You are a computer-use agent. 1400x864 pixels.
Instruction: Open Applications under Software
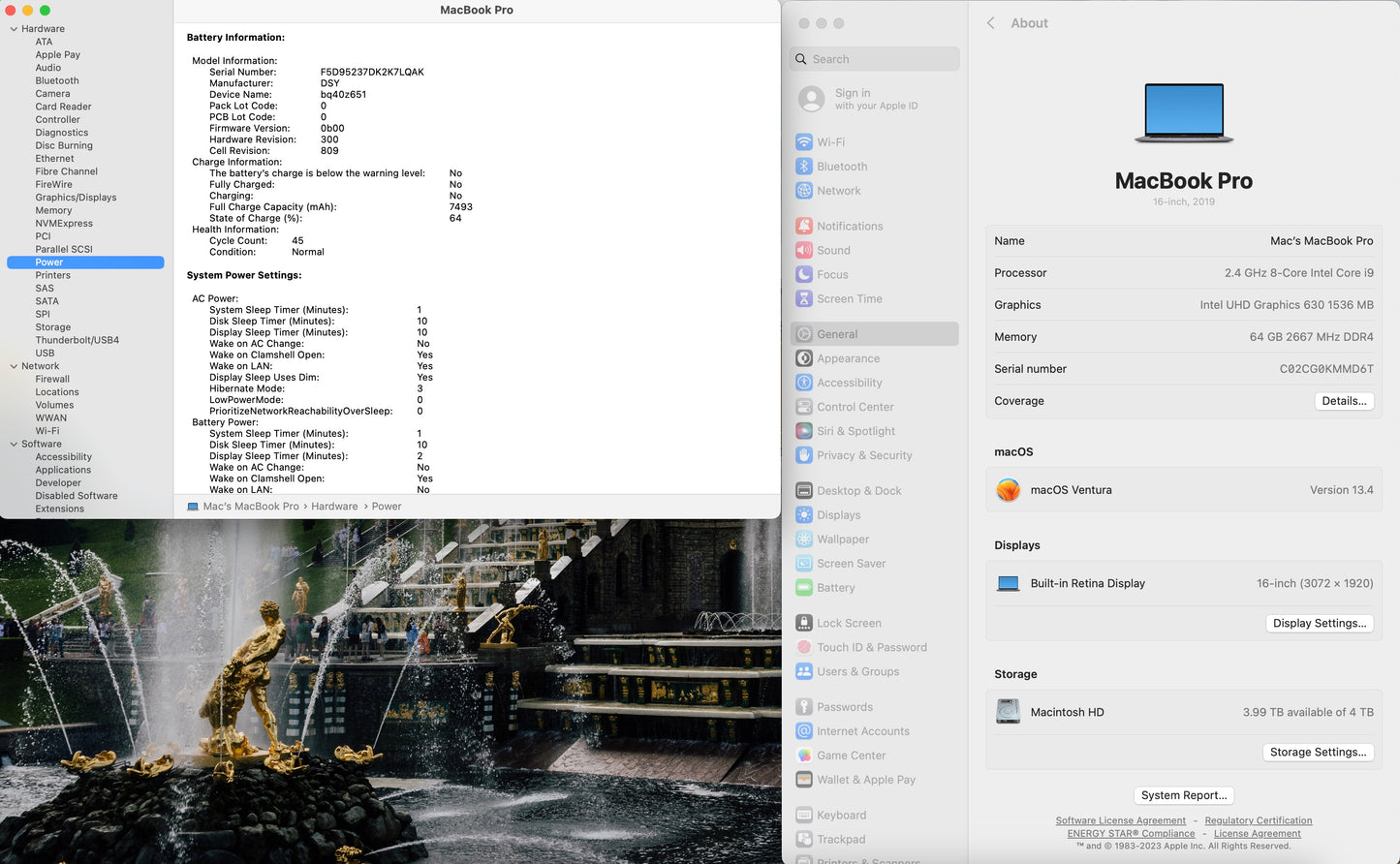[63, 470]
